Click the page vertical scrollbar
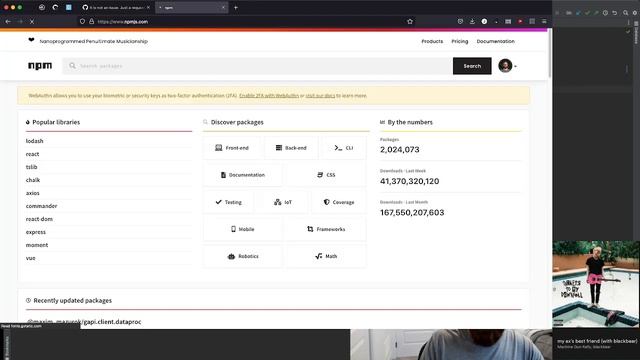The width and height of the screenshot is (640, 360). 549,53
